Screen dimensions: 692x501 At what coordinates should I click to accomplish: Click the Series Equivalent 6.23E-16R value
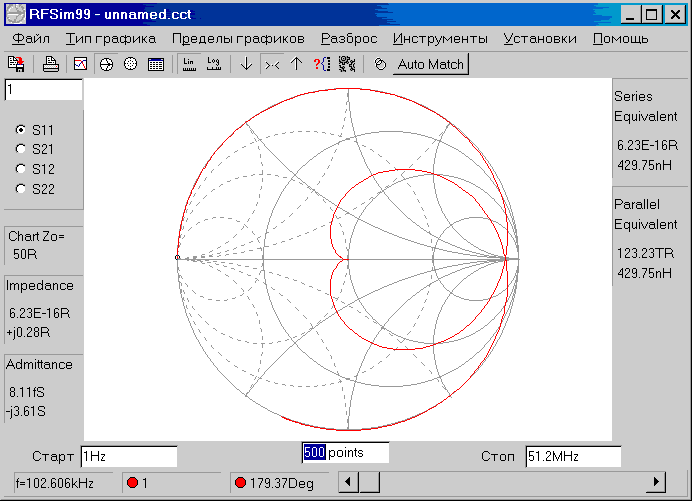click(647, 145)
